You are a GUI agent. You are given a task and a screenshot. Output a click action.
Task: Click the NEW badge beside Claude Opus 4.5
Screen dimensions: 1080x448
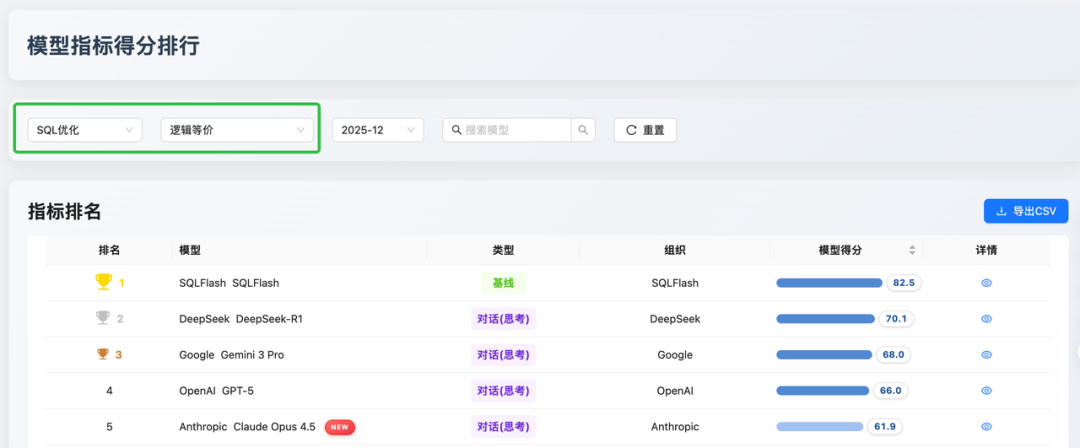340,427
